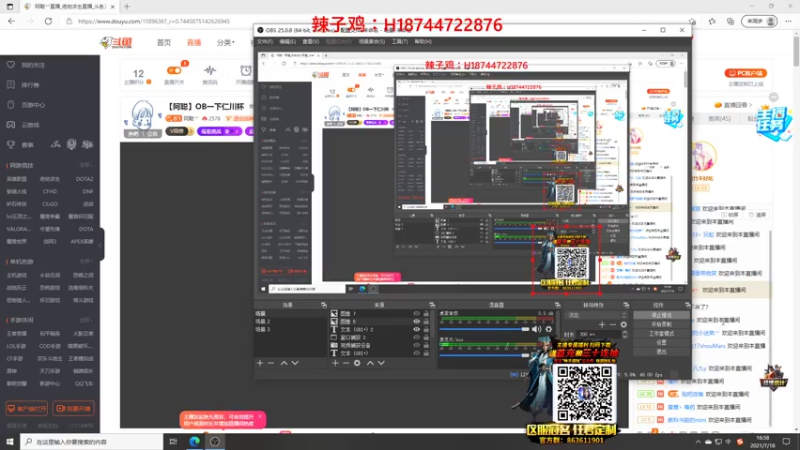Click Windows Start button

click(x=10, y=441)
